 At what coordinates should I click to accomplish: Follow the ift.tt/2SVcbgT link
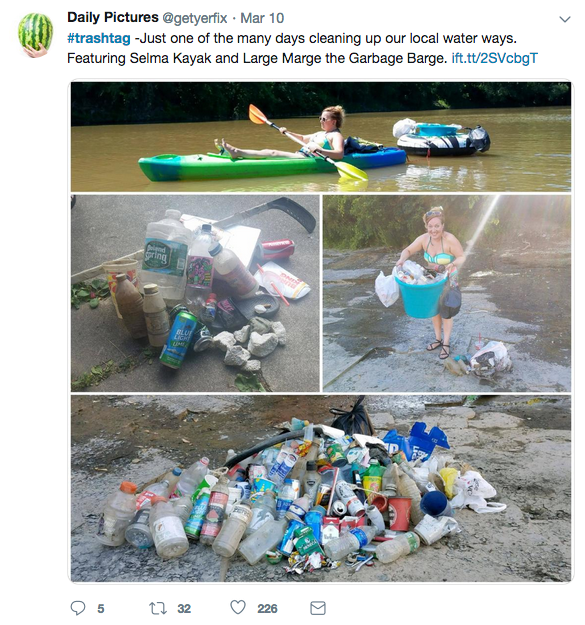495,58
